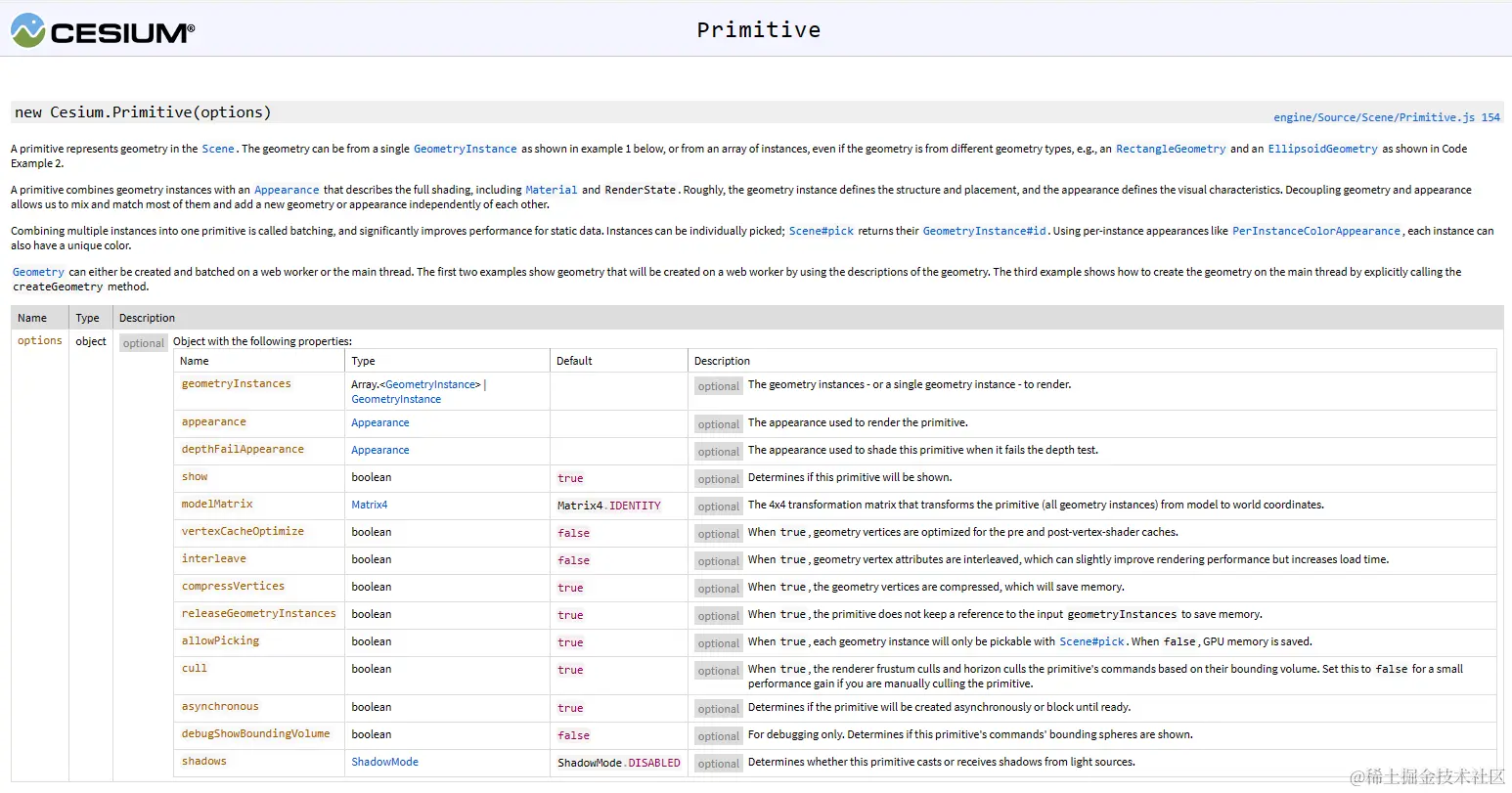Image resolution: width=1512 pixels, height=793 pixels.
Task: Click boolean type in the asynchronous row
Action: [372, 707]
